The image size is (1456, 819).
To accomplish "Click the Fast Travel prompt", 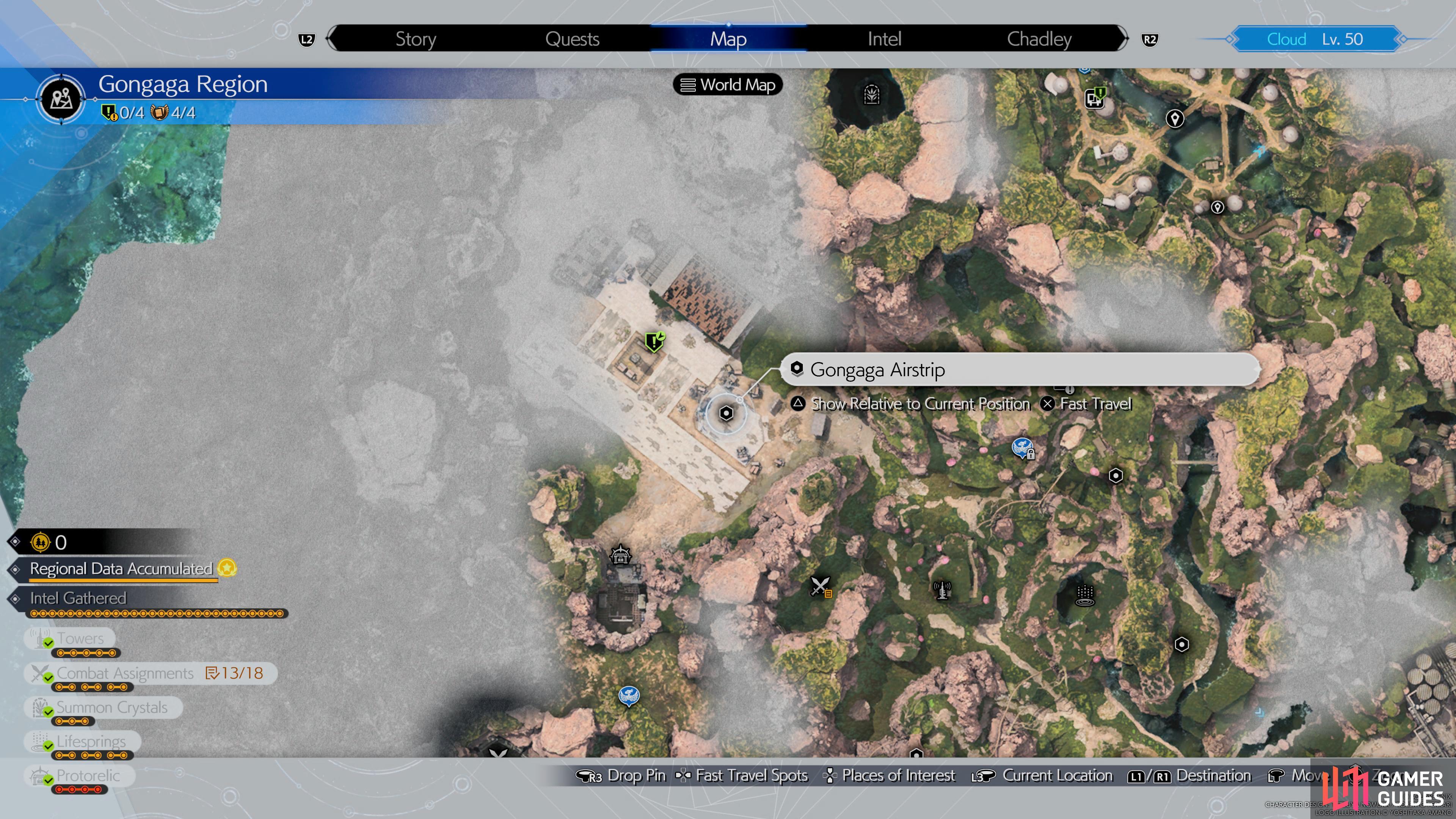I will 1086,403.
